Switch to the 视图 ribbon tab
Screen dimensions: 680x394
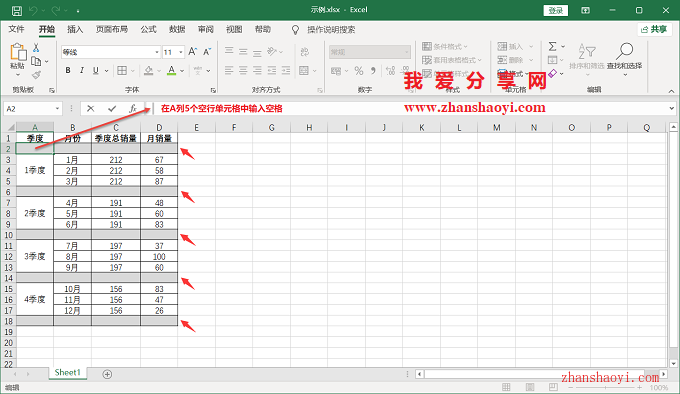[234, 29]
